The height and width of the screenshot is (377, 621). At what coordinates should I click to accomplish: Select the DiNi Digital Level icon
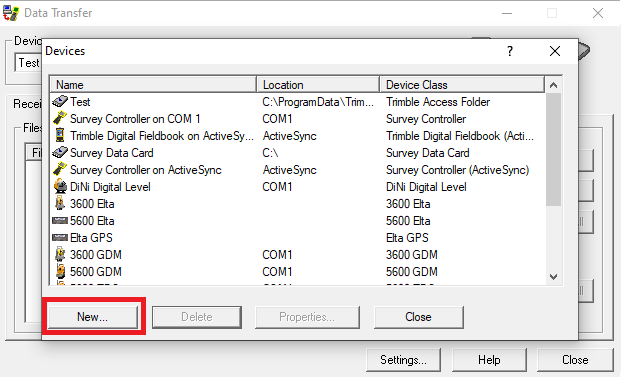click(60, 187)
